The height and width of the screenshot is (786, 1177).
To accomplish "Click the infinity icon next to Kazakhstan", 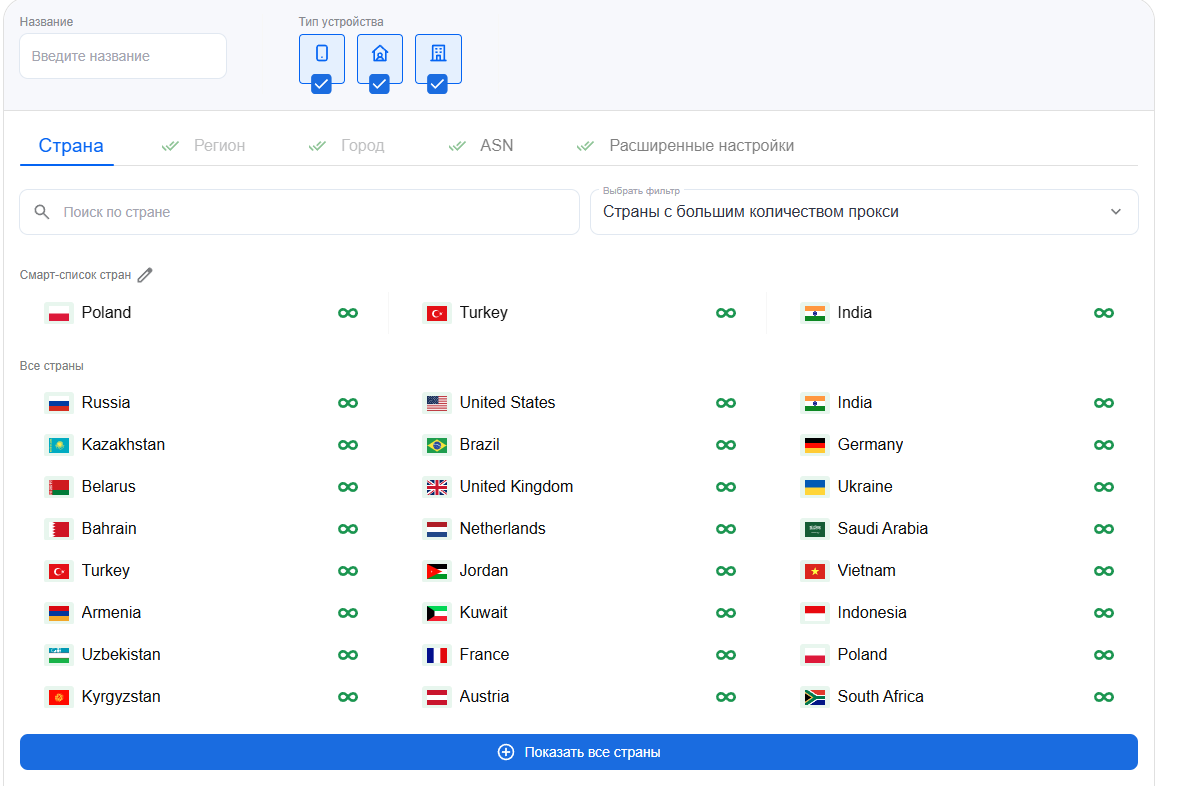I will click(348, 445).
